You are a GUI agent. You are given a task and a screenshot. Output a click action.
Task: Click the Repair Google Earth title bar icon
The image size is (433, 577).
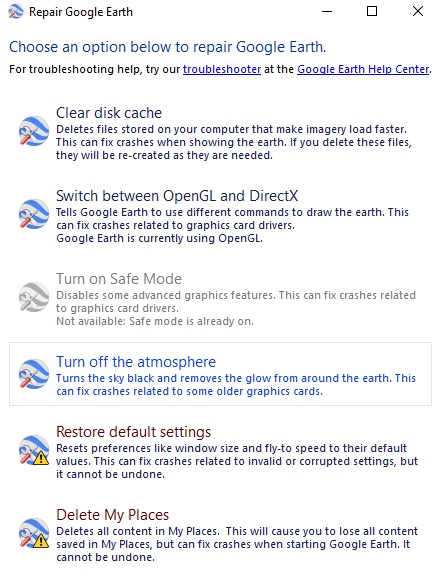pos(15,11)
